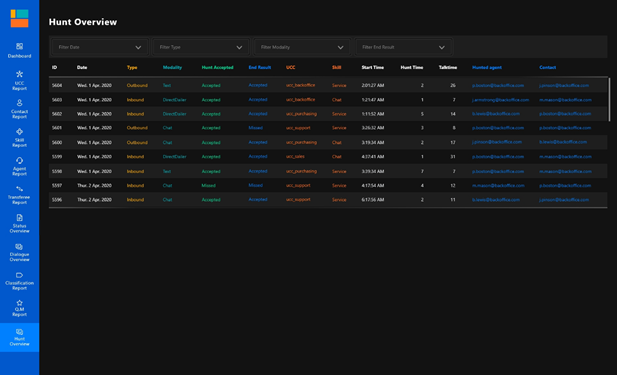Select the row with ID 5599
Screen dimensions: 617x375
coord(328,157)
